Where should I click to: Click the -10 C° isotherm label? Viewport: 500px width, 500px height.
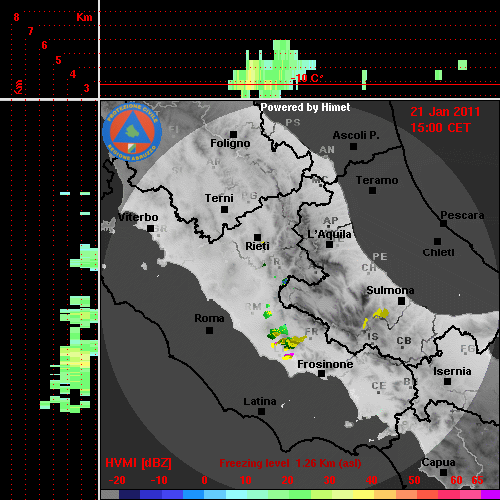307,78
